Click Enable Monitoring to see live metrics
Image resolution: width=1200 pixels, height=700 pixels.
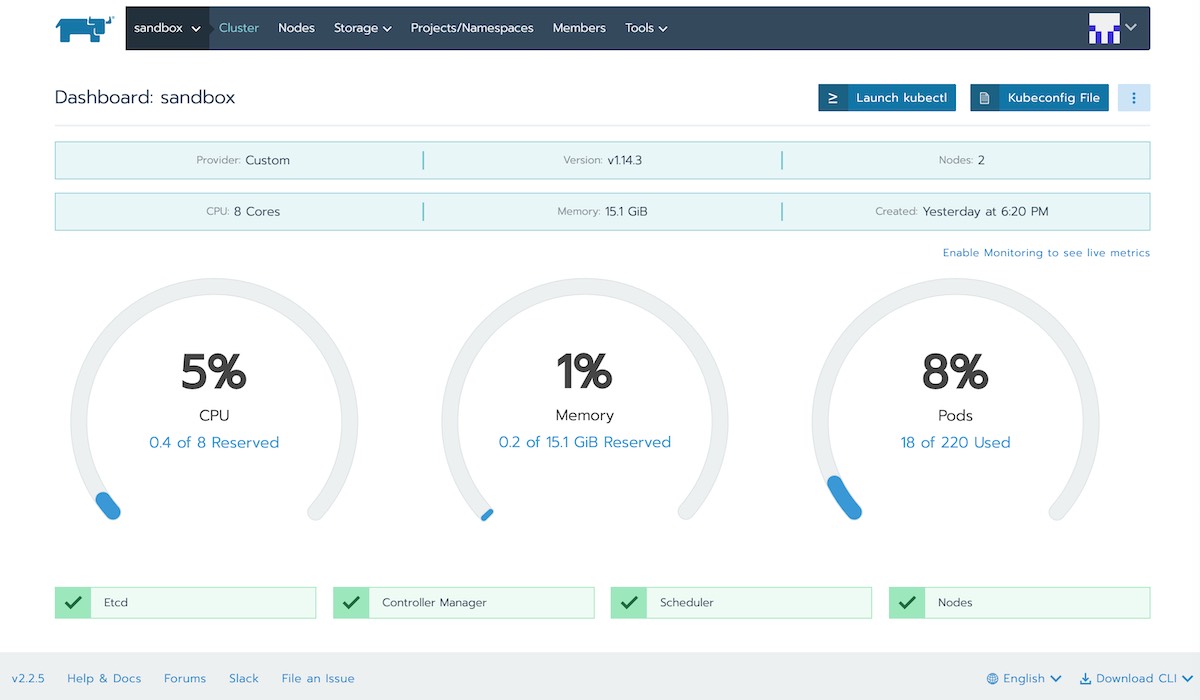click(1046, 253)
